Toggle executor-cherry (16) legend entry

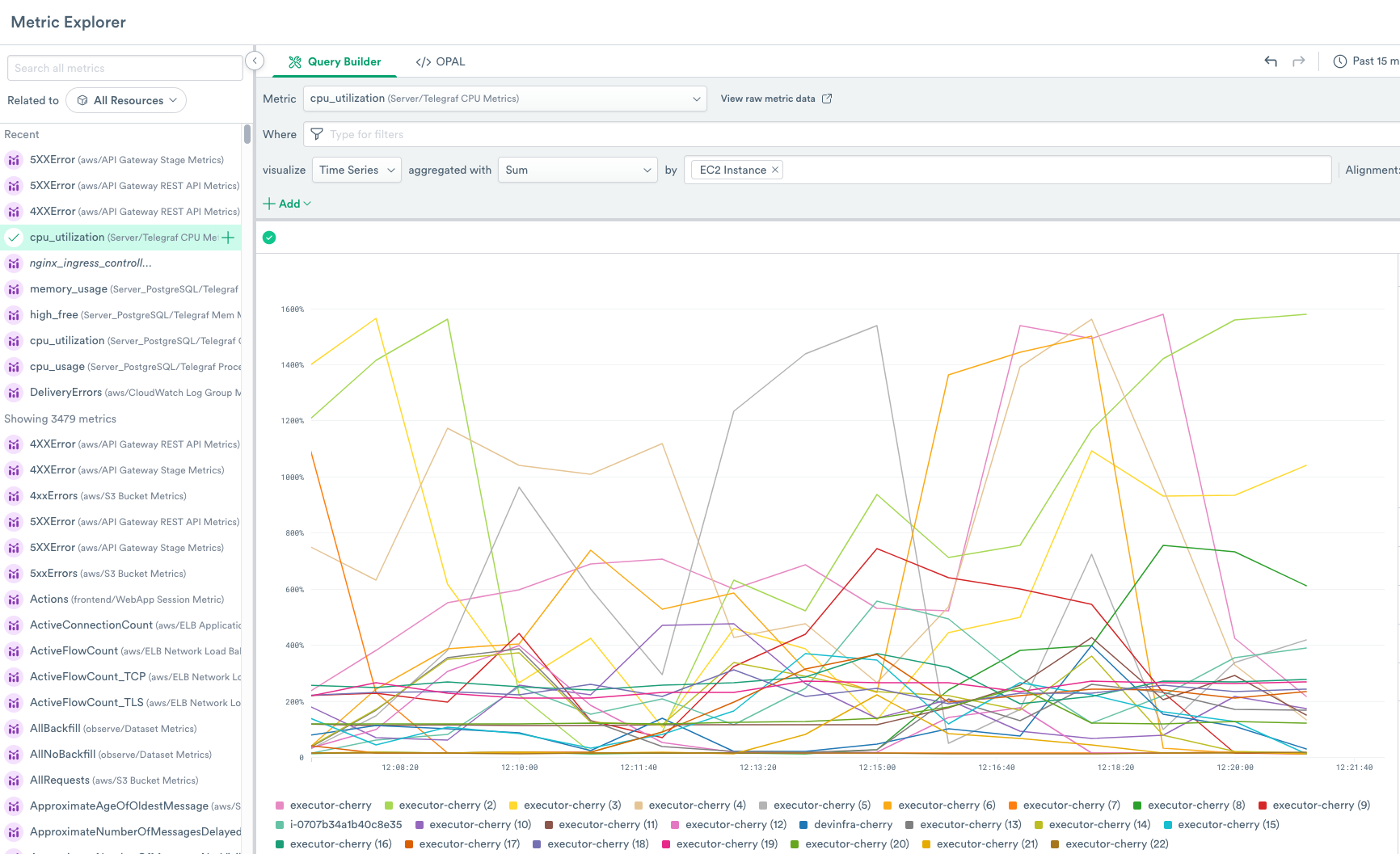[340, 844]
